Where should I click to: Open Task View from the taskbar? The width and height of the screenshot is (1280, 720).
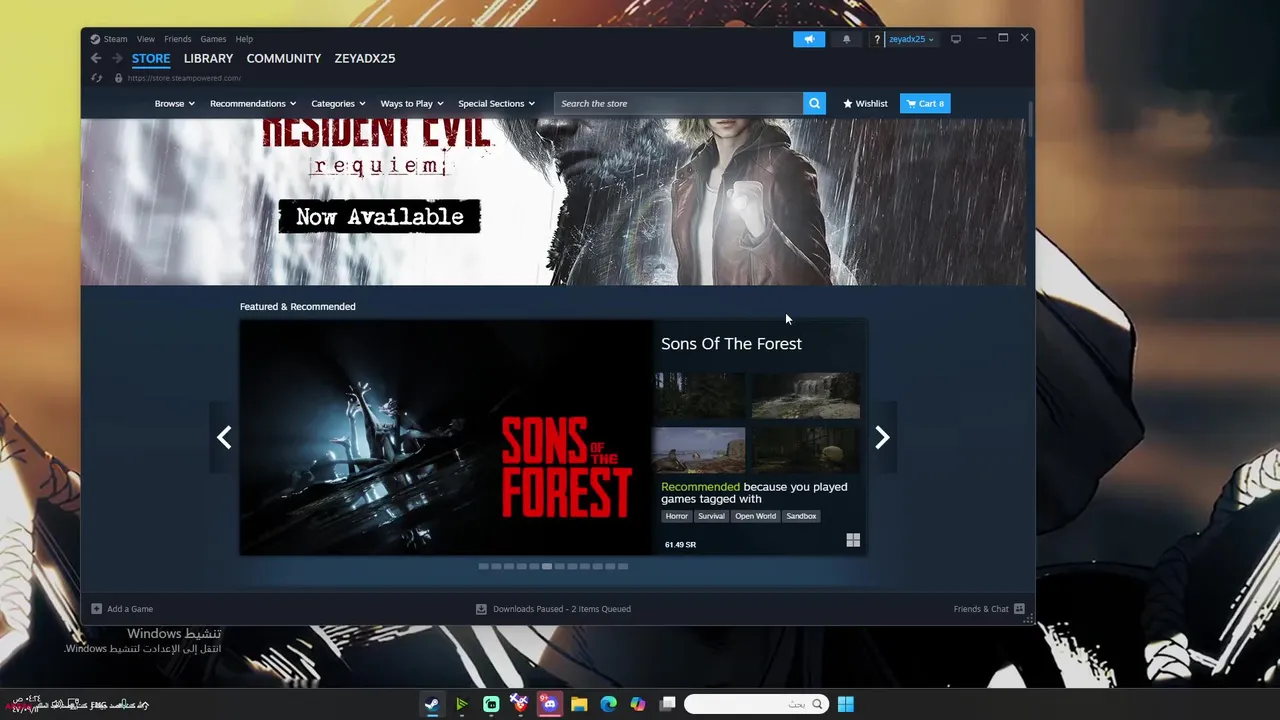[x=668, y=704]
